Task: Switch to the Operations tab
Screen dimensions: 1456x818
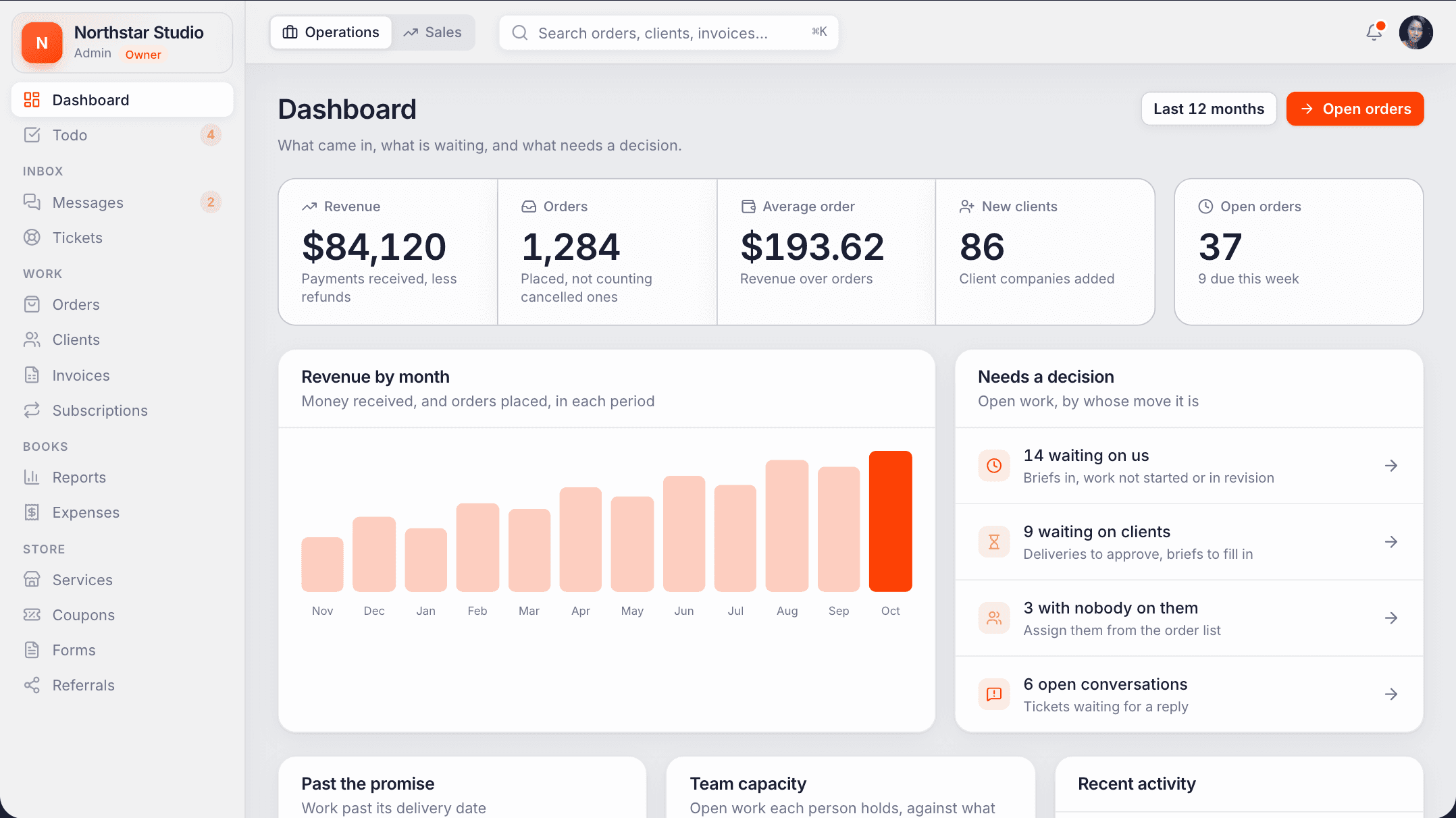Action: [331, 32]
